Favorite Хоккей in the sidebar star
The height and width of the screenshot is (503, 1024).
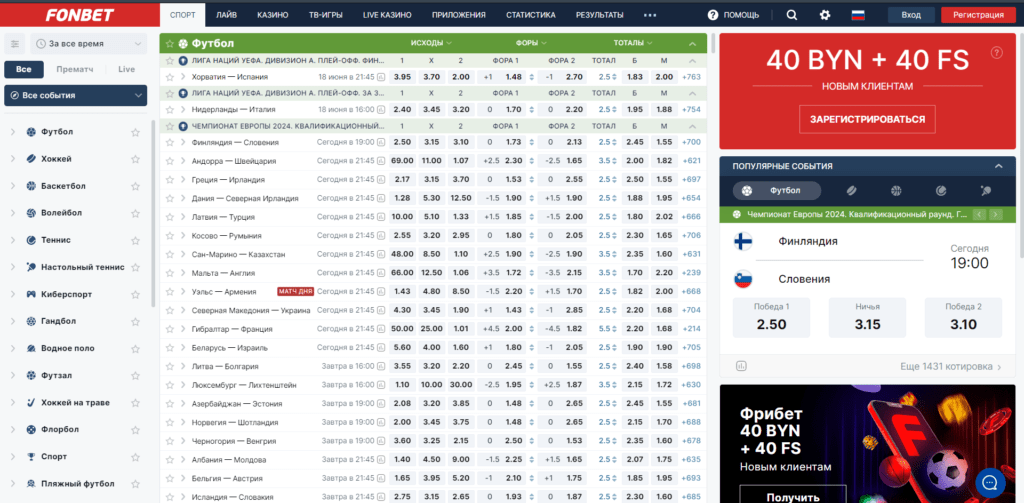click(135, 159)
